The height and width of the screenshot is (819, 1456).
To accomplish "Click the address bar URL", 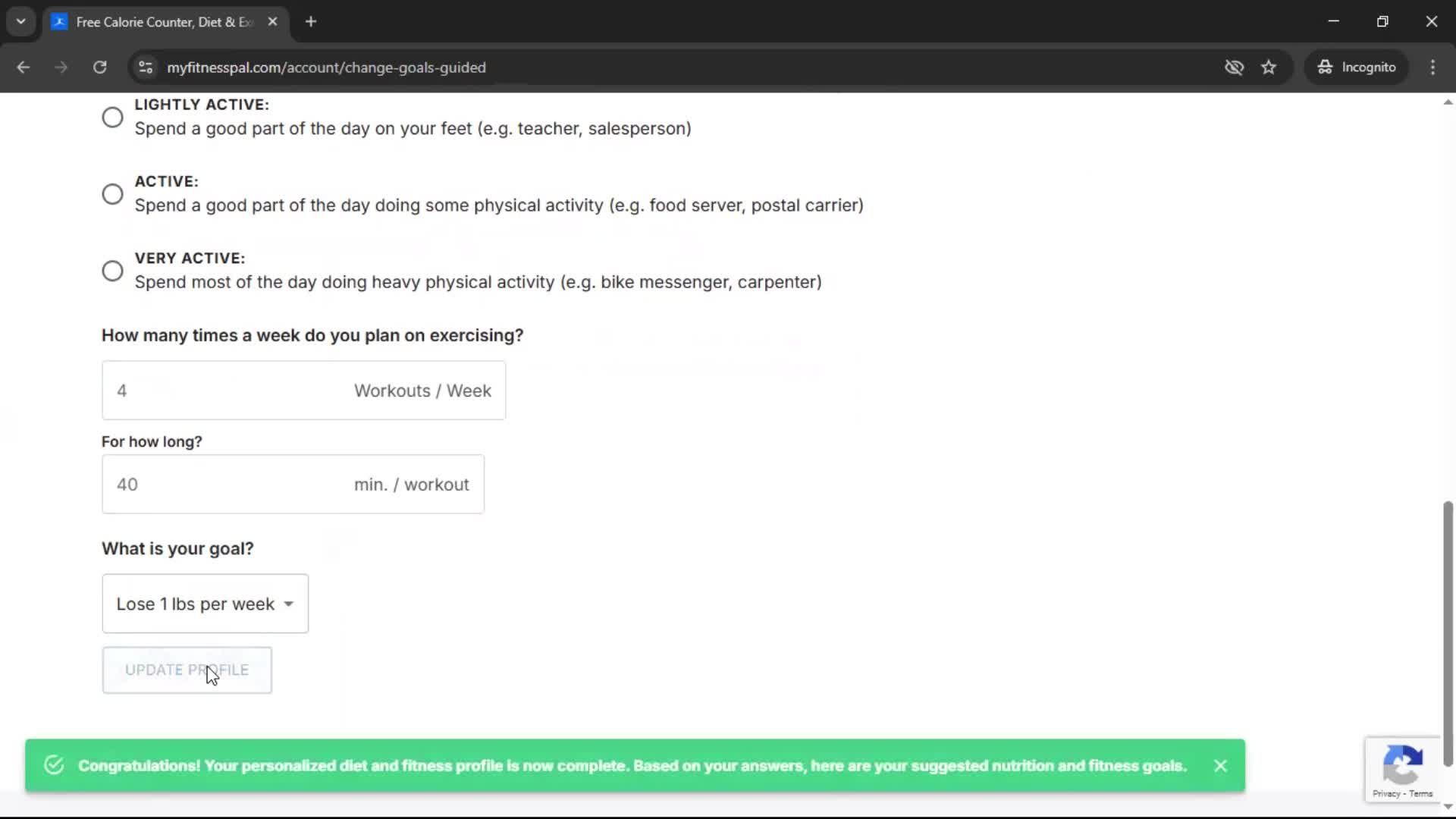I will (326, 67).
